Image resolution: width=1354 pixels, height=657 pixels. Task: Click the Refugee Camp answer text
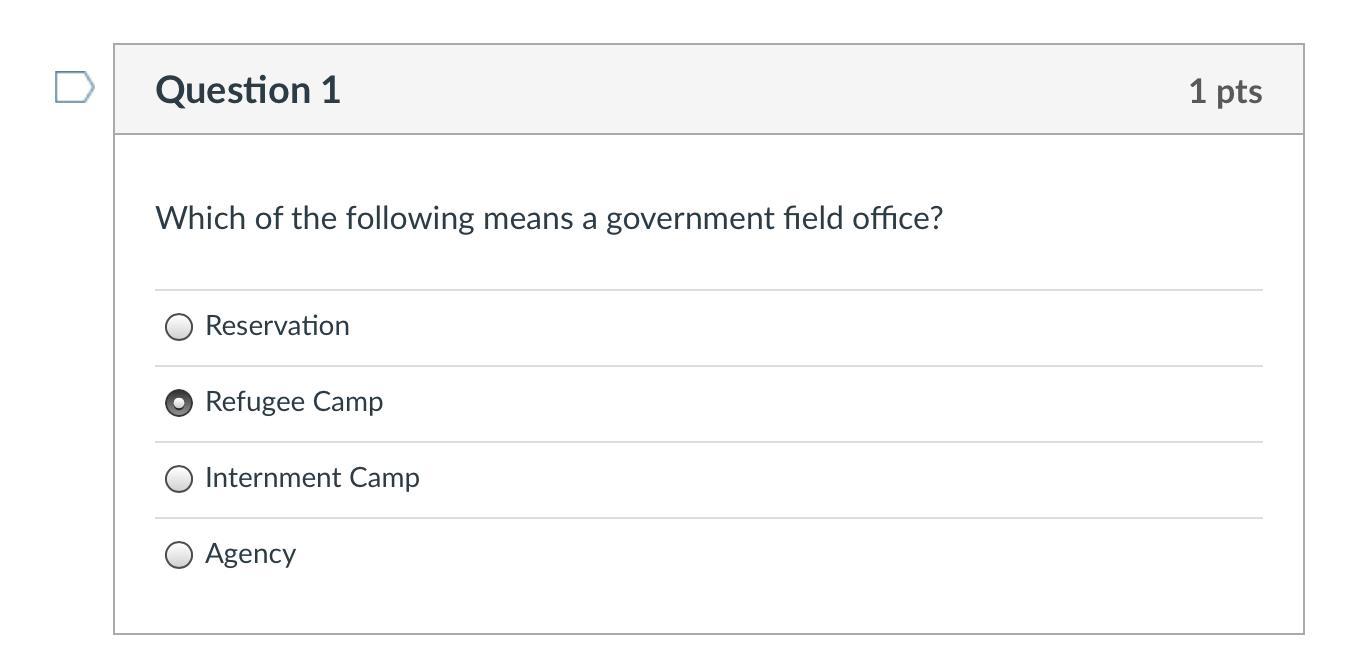293,402
